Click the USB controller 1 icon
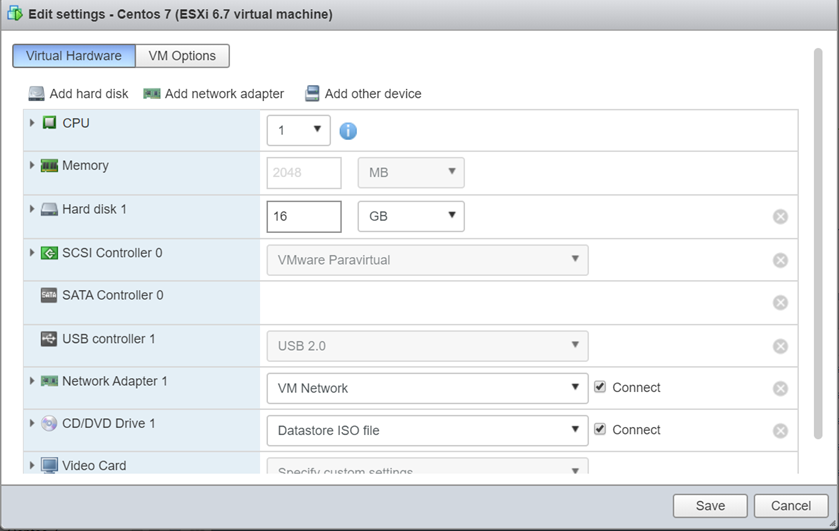 click(x=49, y=339)
